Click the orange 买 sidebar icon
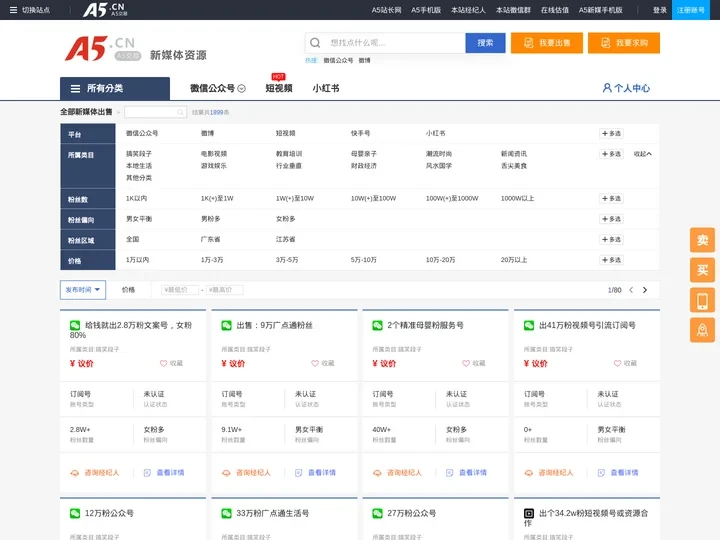 click(x=702, y=270)
